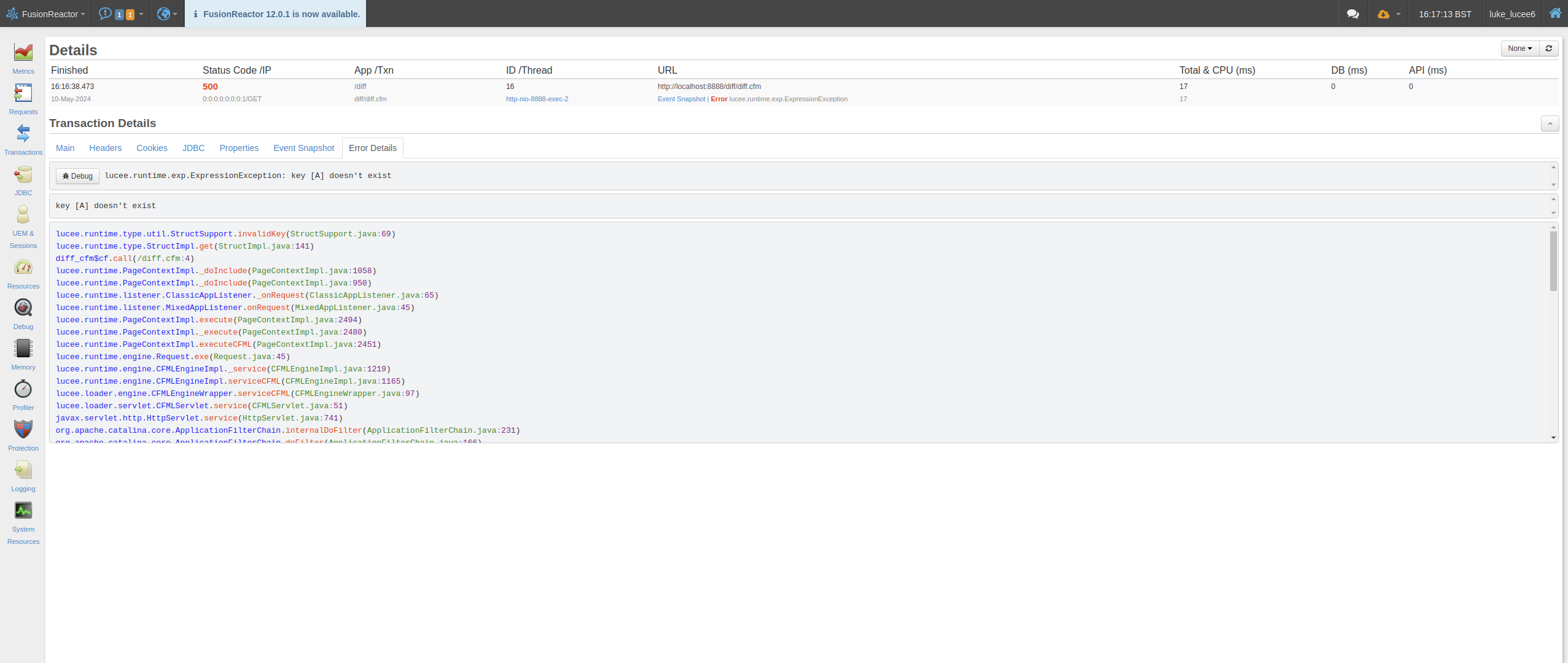This screenshot has height=663, width=1568.
Task: Open the orange cloud download dropdown
Action: coord(1389,14)
